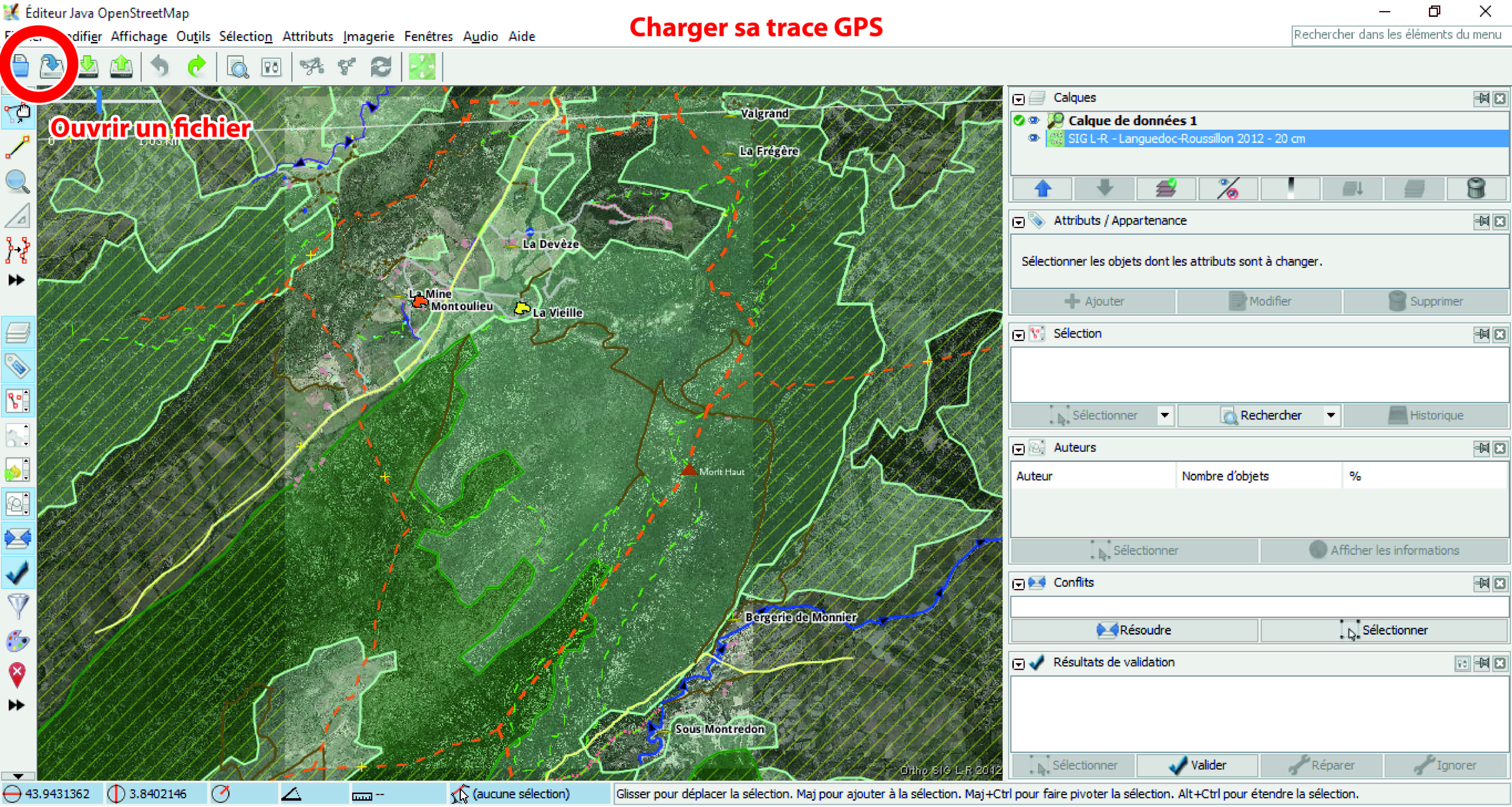Click the Valider button
This screenshot has width=1512, height=807.
(x=1197, y=765)
